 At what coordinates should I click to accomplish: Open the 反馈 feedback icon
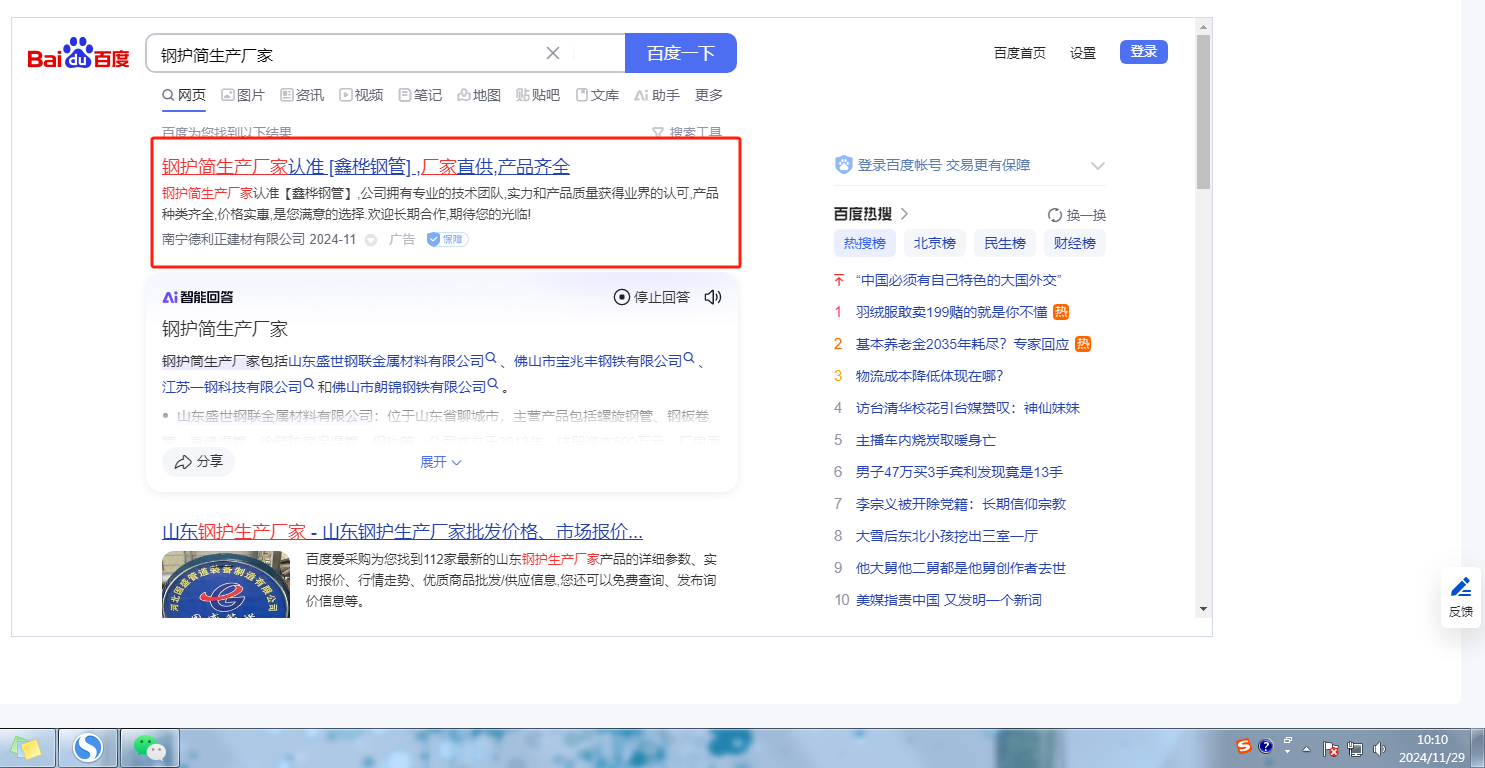pos(1460,596)
